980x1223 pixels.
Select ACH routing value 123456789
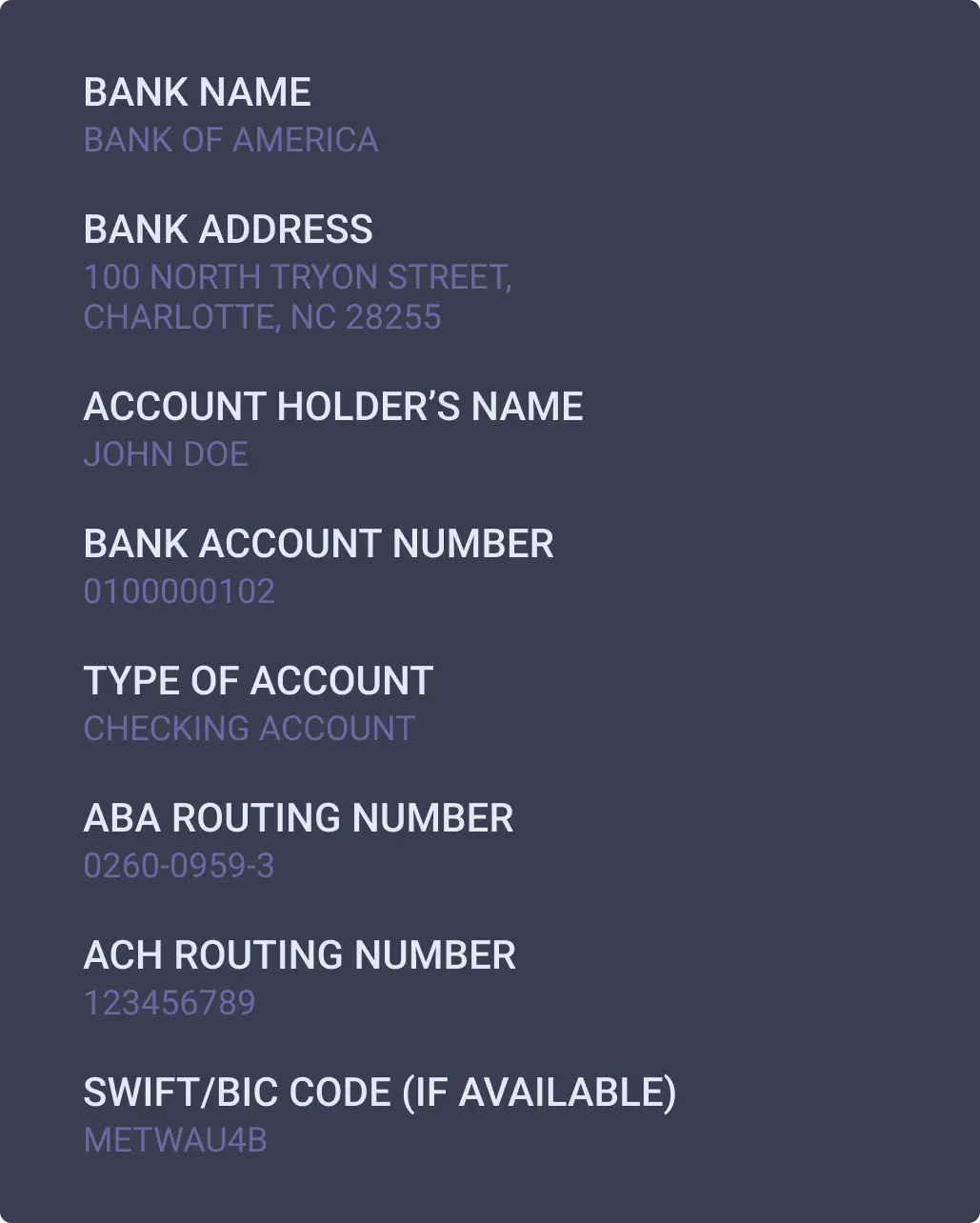coord(170,1003)
